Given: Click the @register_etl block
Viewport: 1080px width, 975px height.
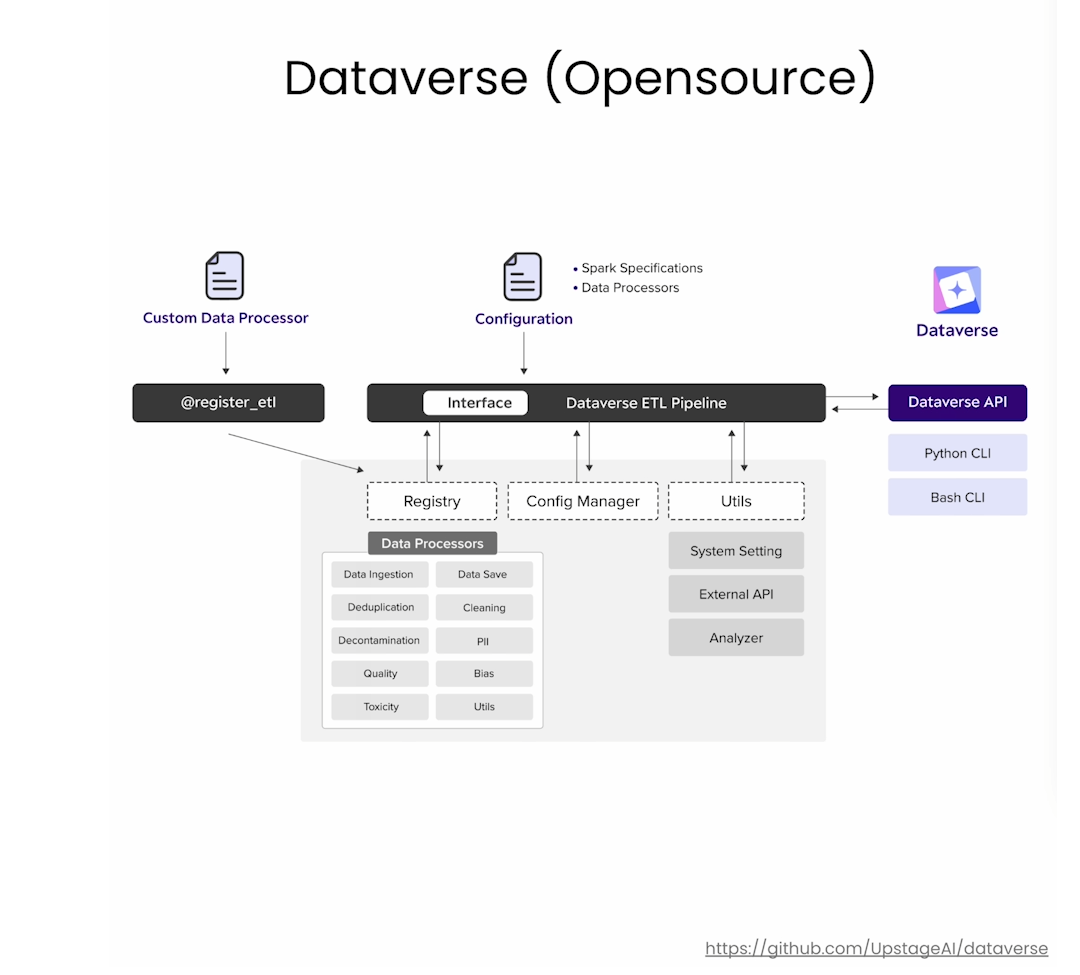Looking at the screenshot, I should click(228, 403).
